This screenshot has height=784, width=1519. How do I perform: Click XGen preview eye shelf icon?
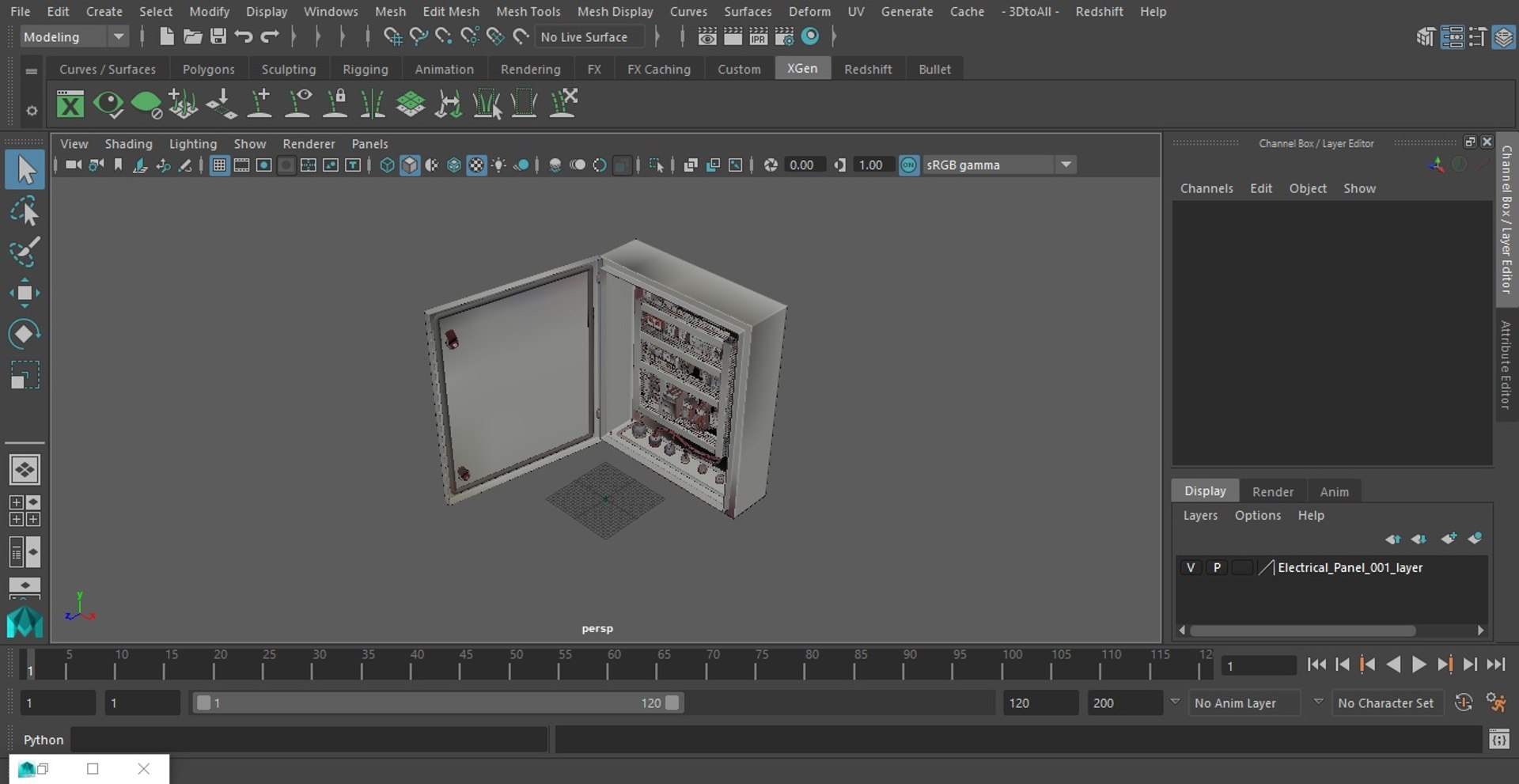click(108, 104)
